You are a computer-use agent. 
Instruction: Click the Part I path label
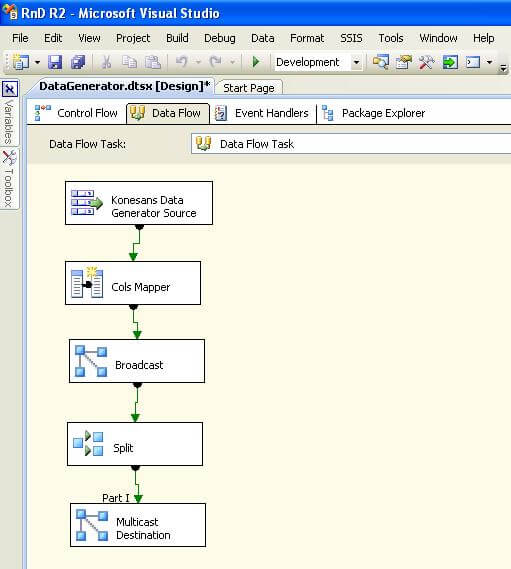pos(116,498)
